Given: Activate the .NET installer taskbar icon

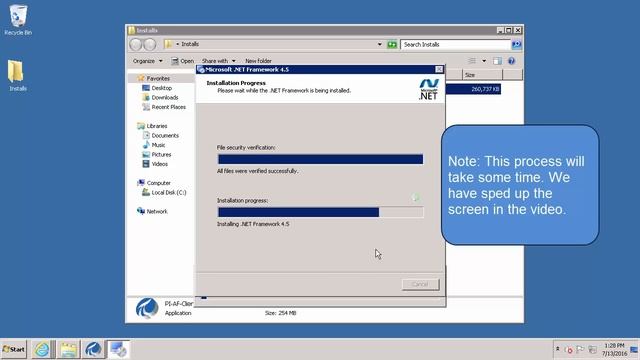Looking at the screenshot, I should (x=118, y=349).
